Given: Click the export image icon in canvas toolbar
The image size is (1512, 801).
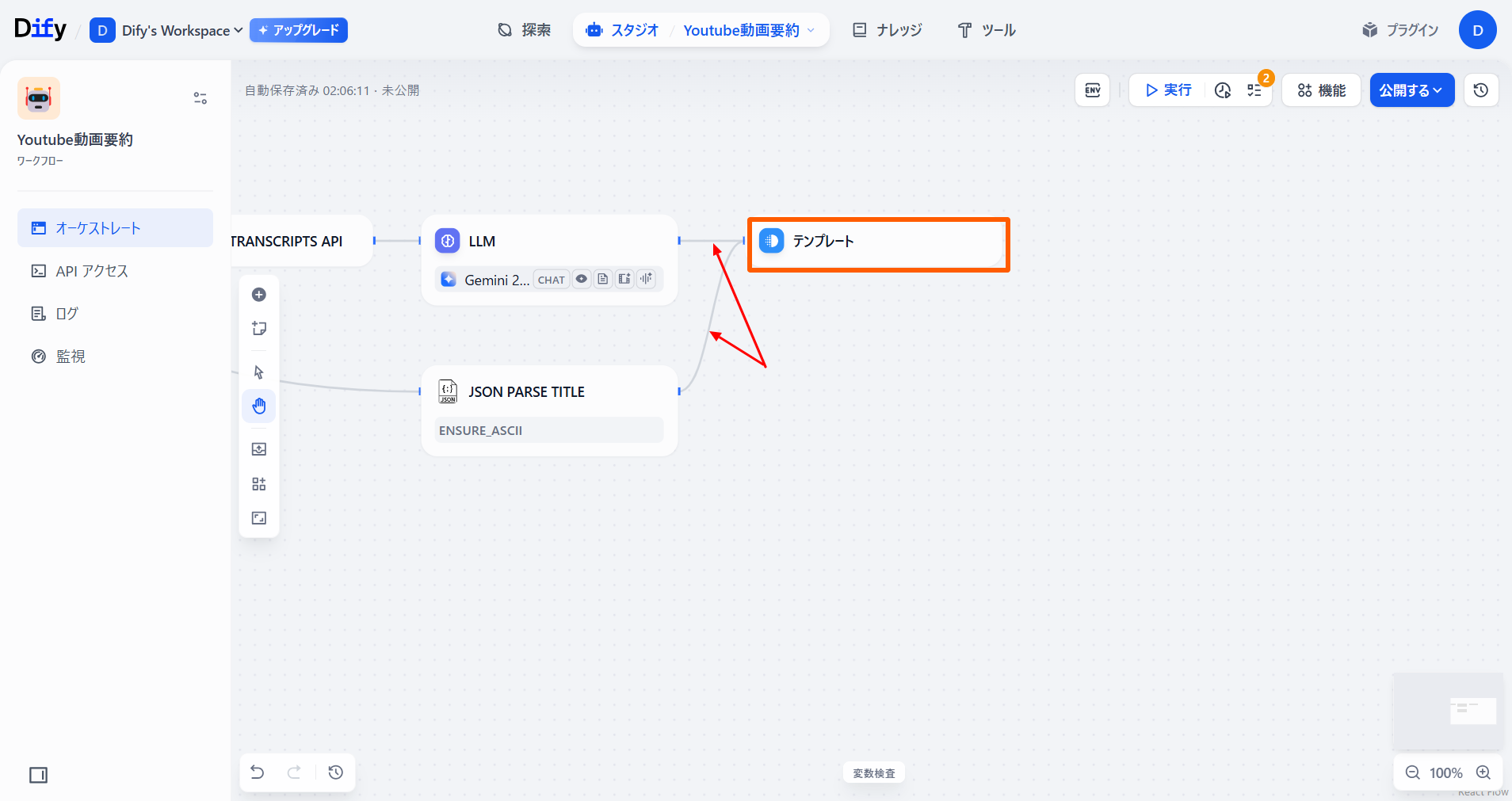Looking at the screenshot, I should pyautogui.click(x=259, y=449).
